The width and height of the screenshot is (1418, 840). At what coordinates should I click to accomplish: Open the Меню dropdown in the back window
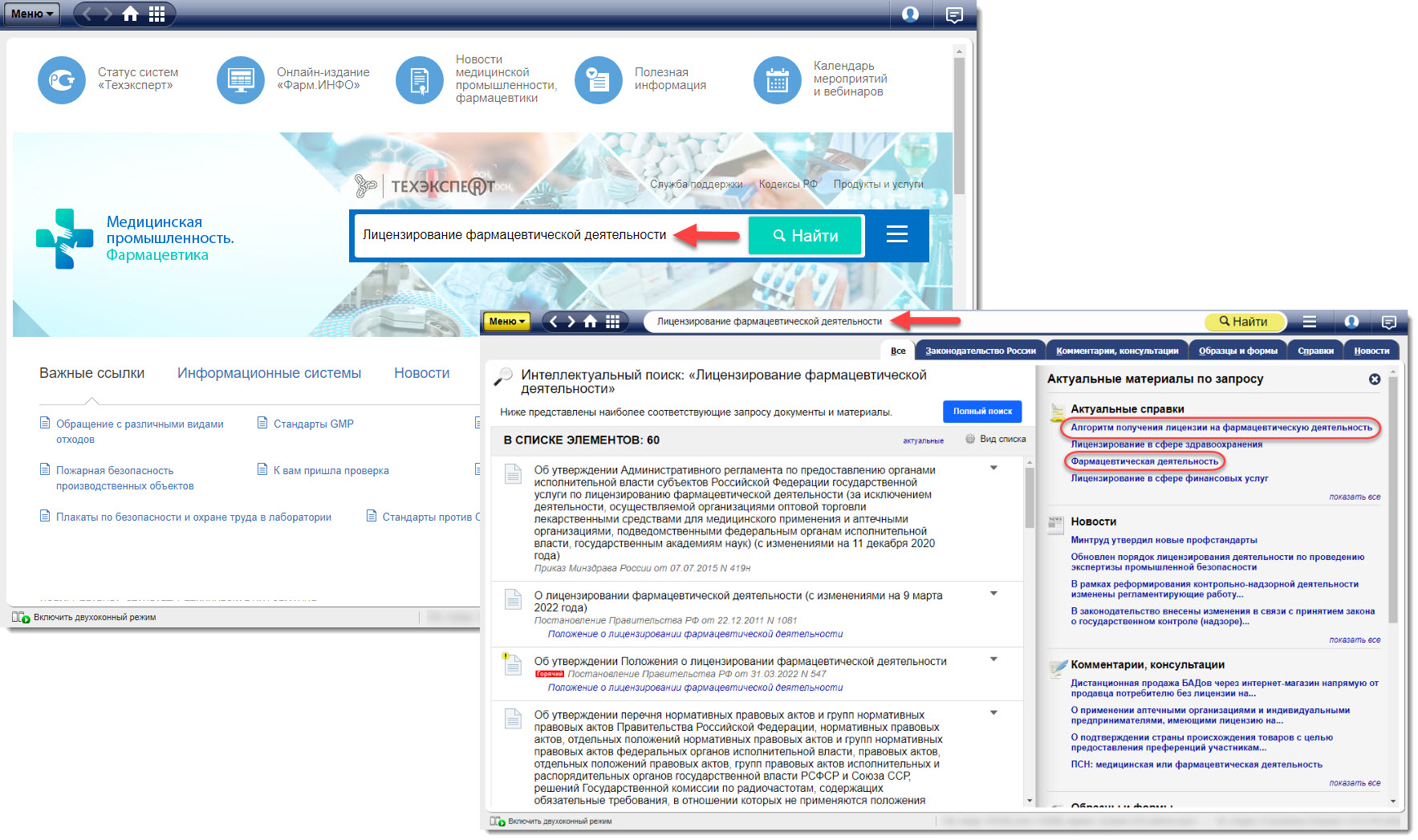click(32, 14)
